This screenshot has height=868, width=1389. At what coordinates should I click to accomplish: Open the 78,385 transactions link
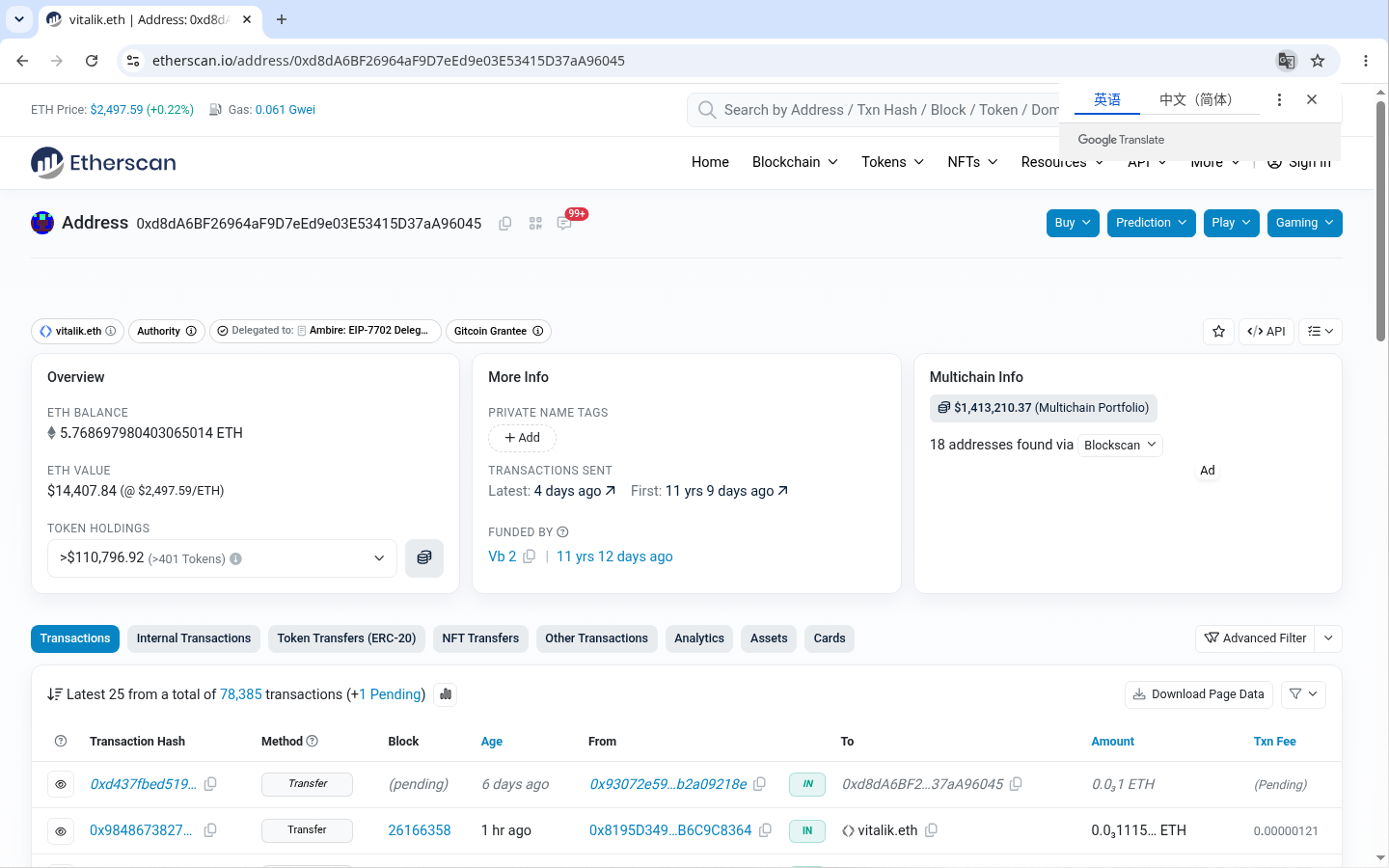pos(241,694)
